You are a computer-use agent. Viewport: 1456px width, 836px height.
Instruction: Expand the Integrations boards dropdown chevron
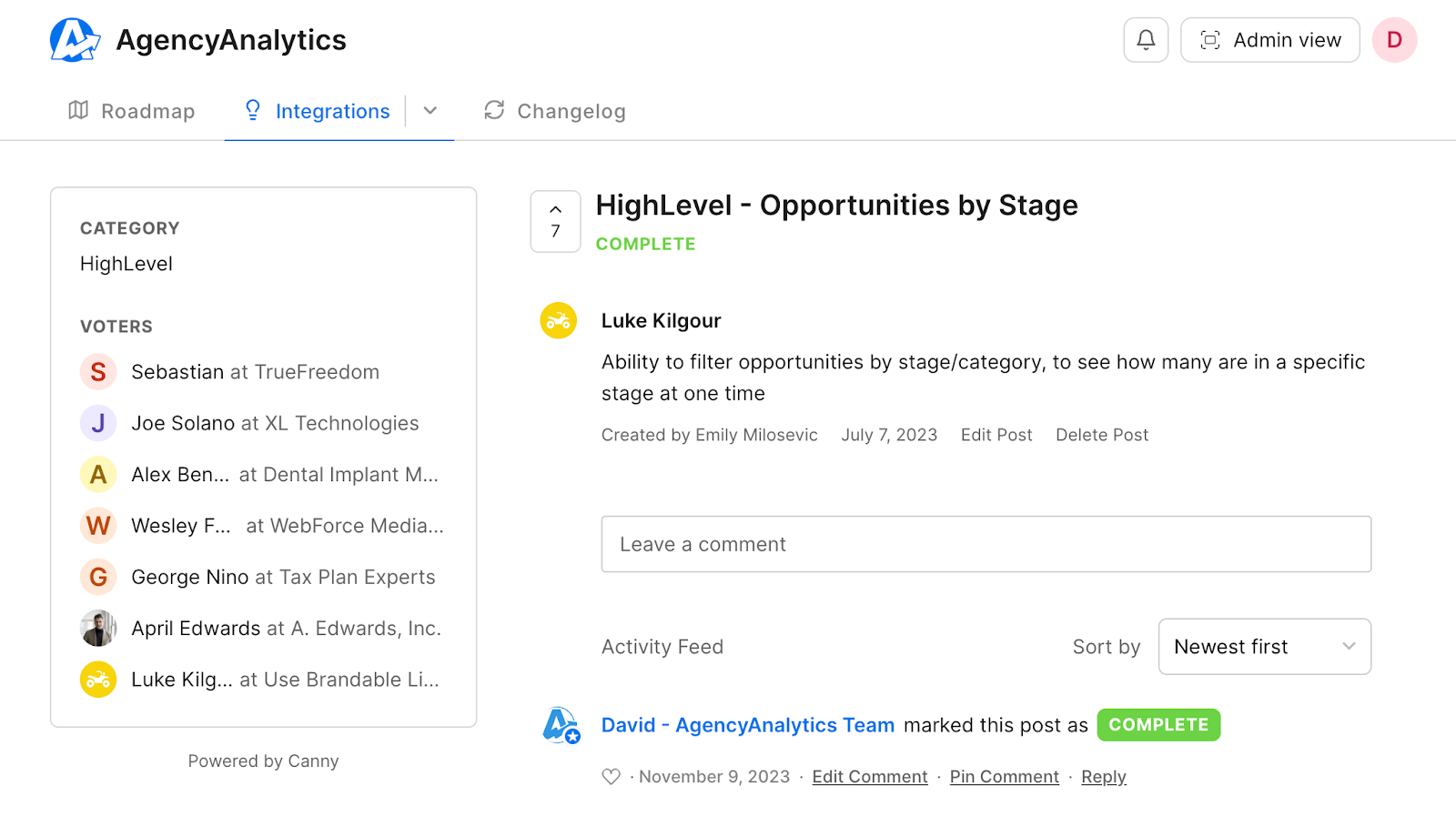click(430, 111)
